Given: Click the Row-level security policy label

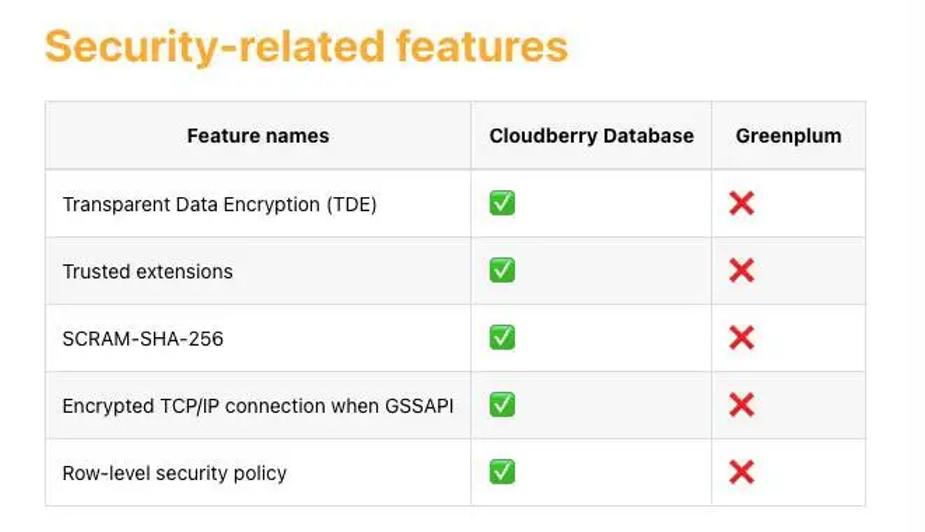Looking at the screenshot, I should click(x=175, y=473).
